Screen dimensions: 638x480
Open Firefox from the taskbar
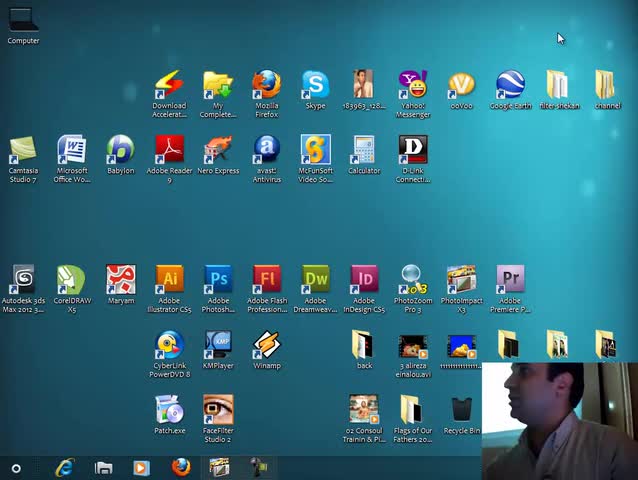pyautogui.click(x=181, y=467)
